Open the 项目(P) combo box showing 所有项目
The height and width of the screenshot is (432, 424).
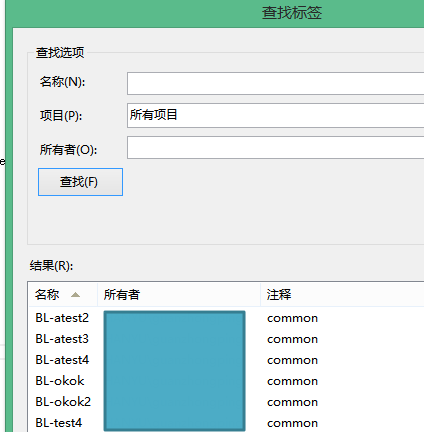click(x=275, y=115)
